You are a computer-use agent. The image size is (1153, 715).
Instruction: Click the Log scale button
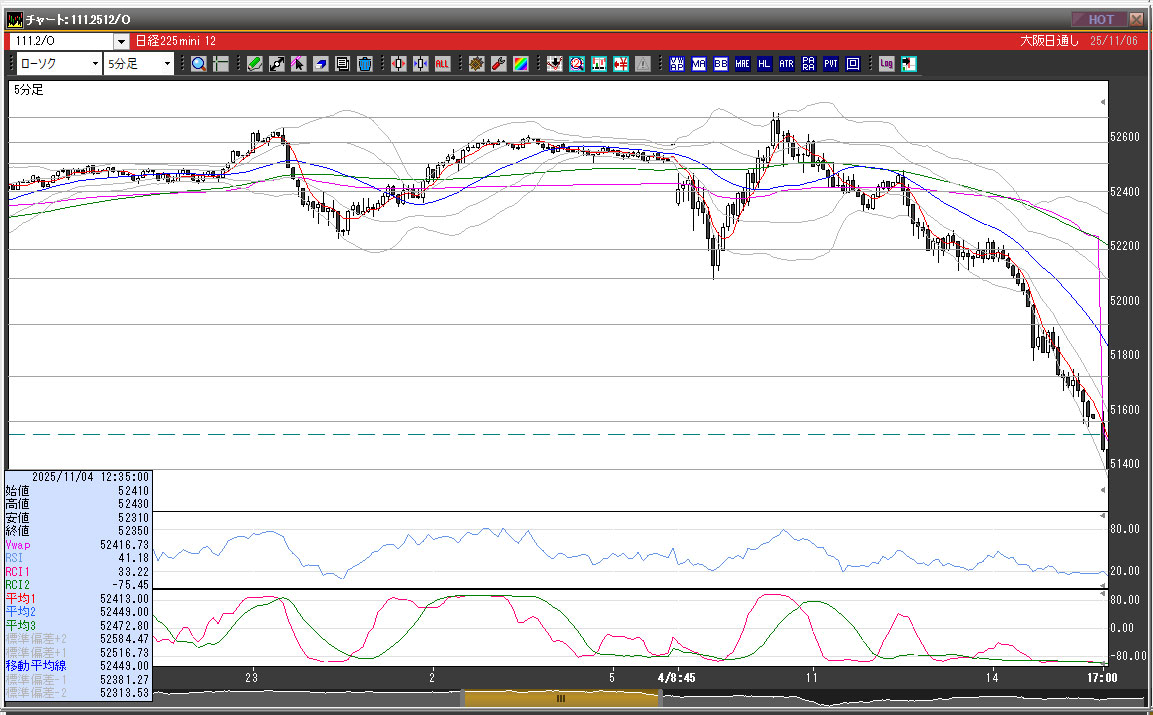pos(886,64)
